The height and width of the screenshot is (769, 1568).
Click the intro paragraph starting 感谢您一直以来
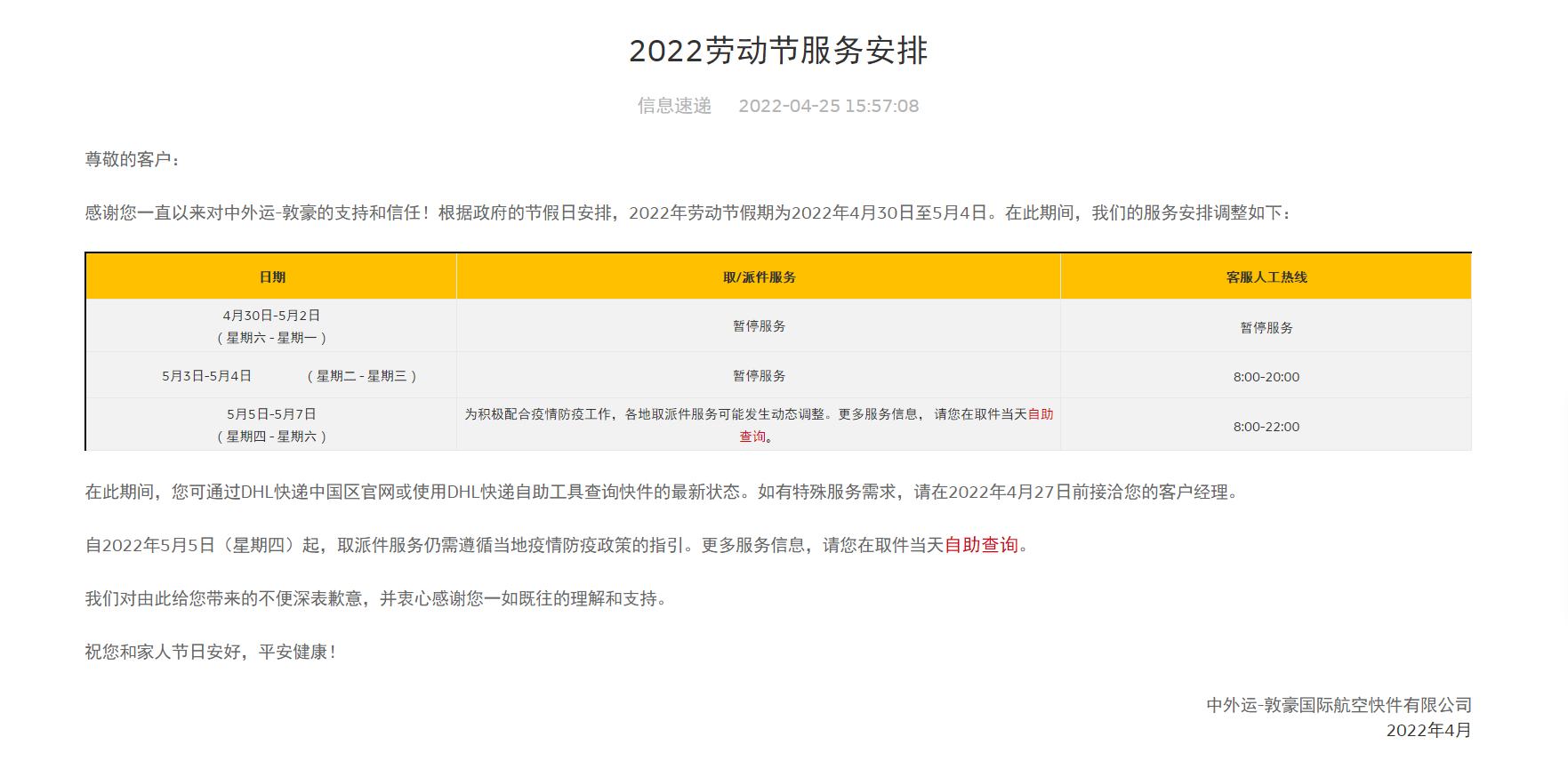[x=688, y=212]
